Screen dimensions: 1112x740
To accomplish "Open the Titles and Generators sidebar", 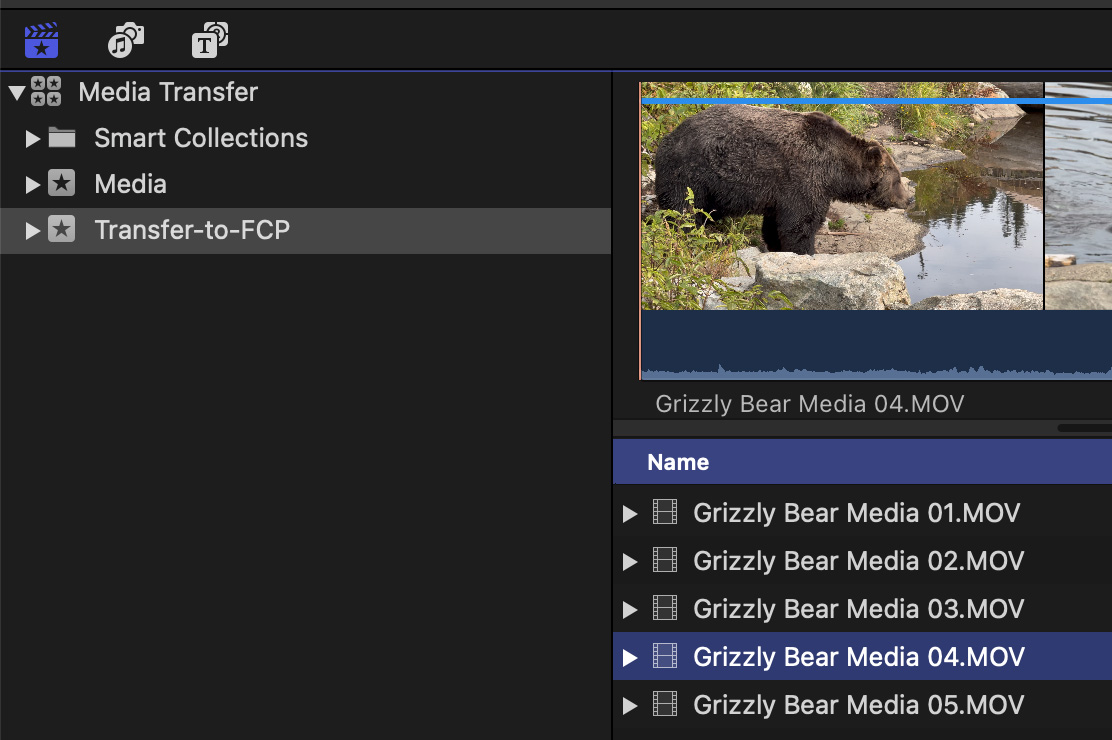I will 210,41.
